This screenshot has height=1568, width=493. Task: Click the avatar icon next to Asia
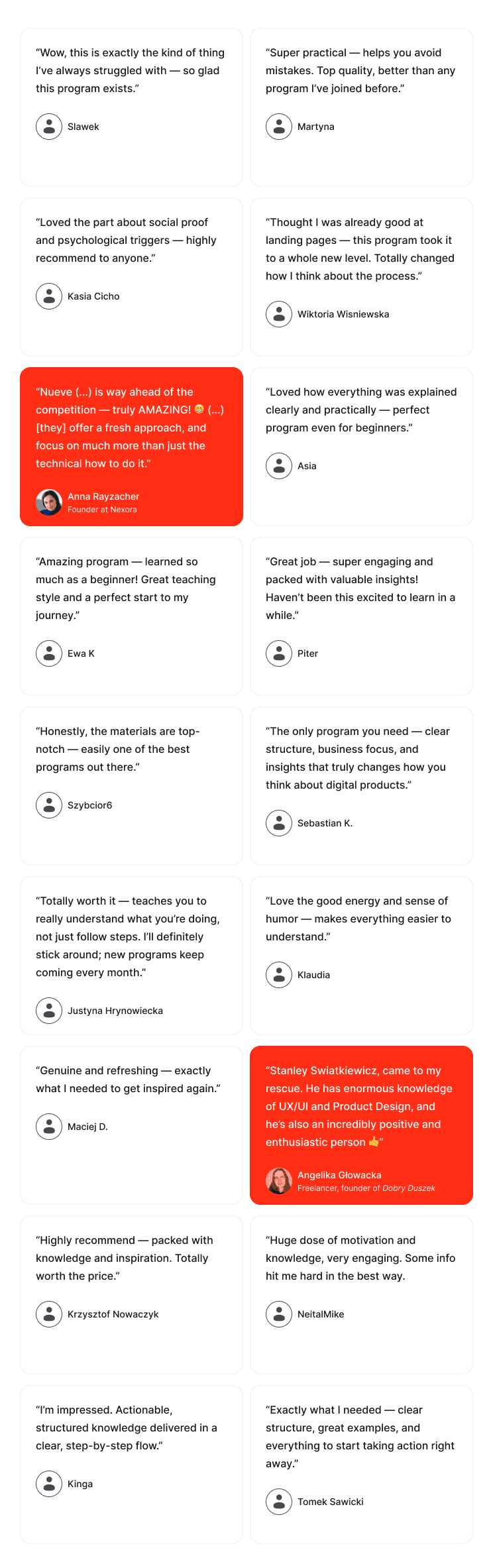pos(279,466)
